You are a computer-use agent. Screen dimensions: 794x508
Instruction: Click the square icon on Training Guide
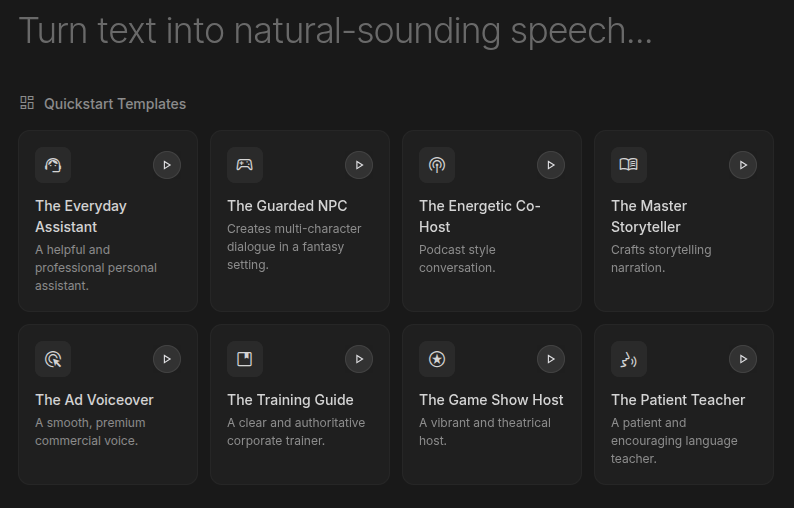coord(245,359)
